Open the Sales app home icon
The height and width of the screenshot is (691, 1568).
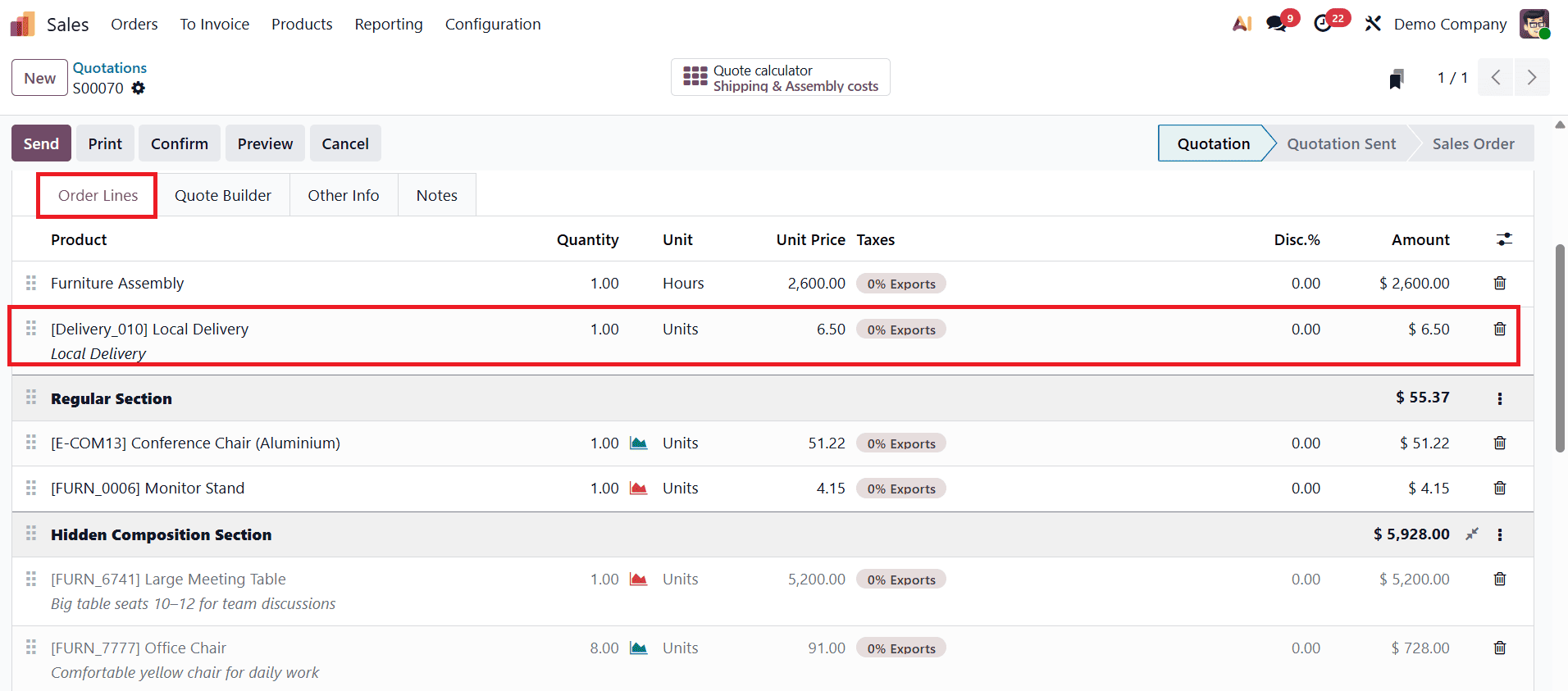[x=22, y=25]
